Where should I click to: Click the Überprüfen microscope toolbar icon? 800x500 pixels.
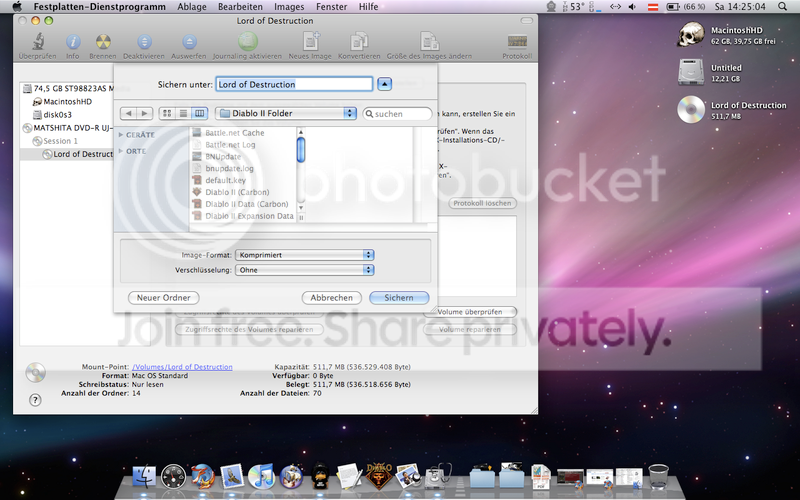tap(37, 42)
